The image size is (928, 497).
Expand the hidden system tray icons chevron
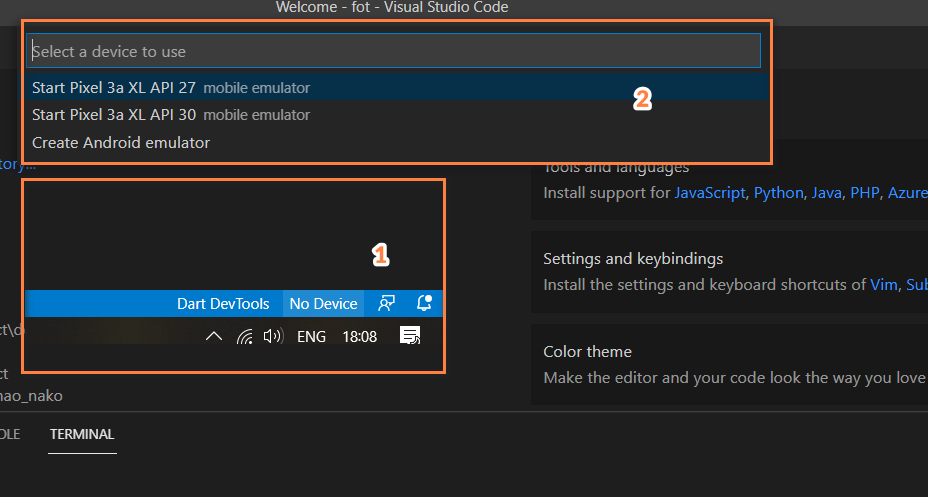[214, 337]
